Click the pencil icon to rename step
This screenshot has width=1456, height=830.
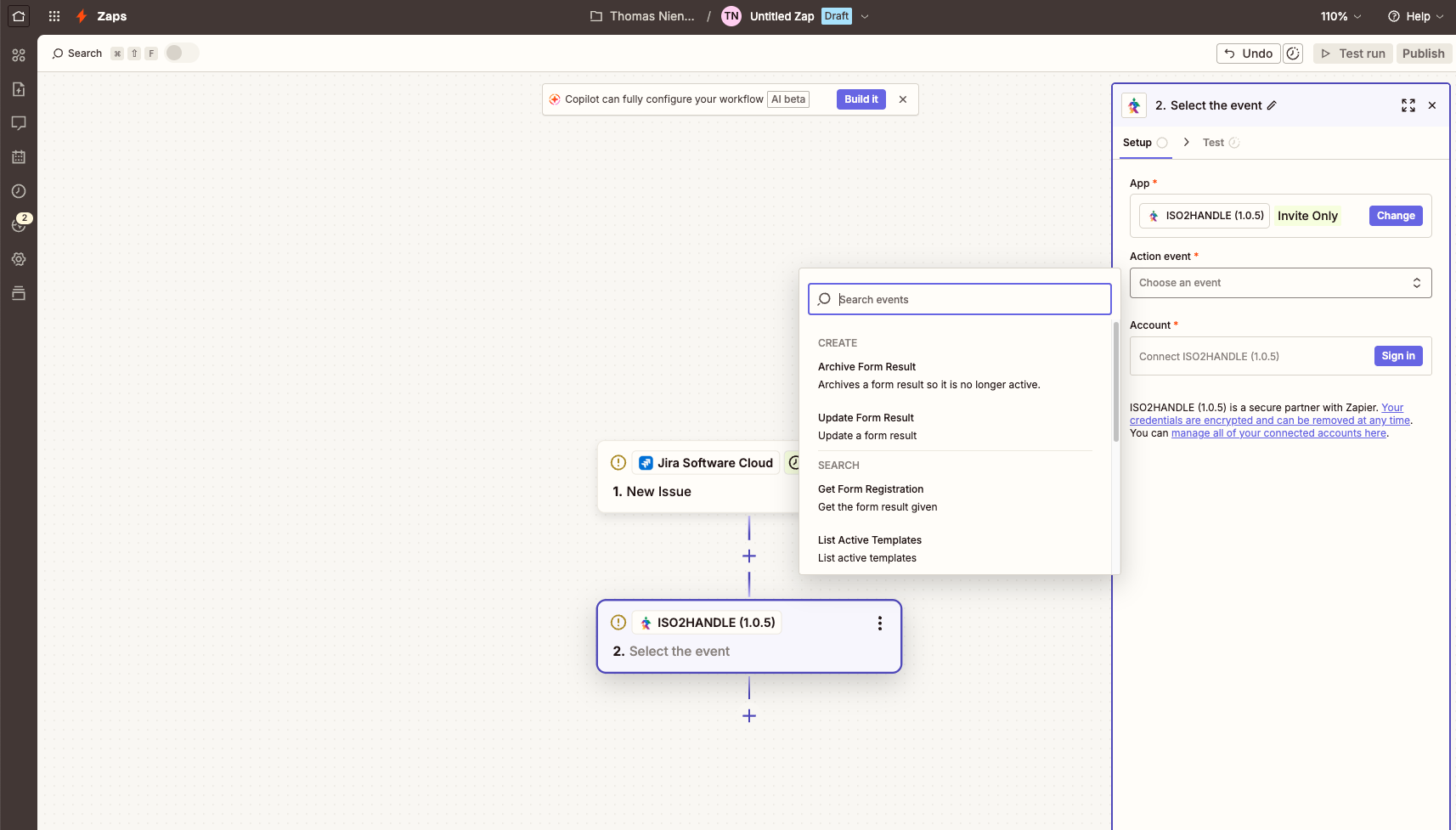tap(1272, 105)
